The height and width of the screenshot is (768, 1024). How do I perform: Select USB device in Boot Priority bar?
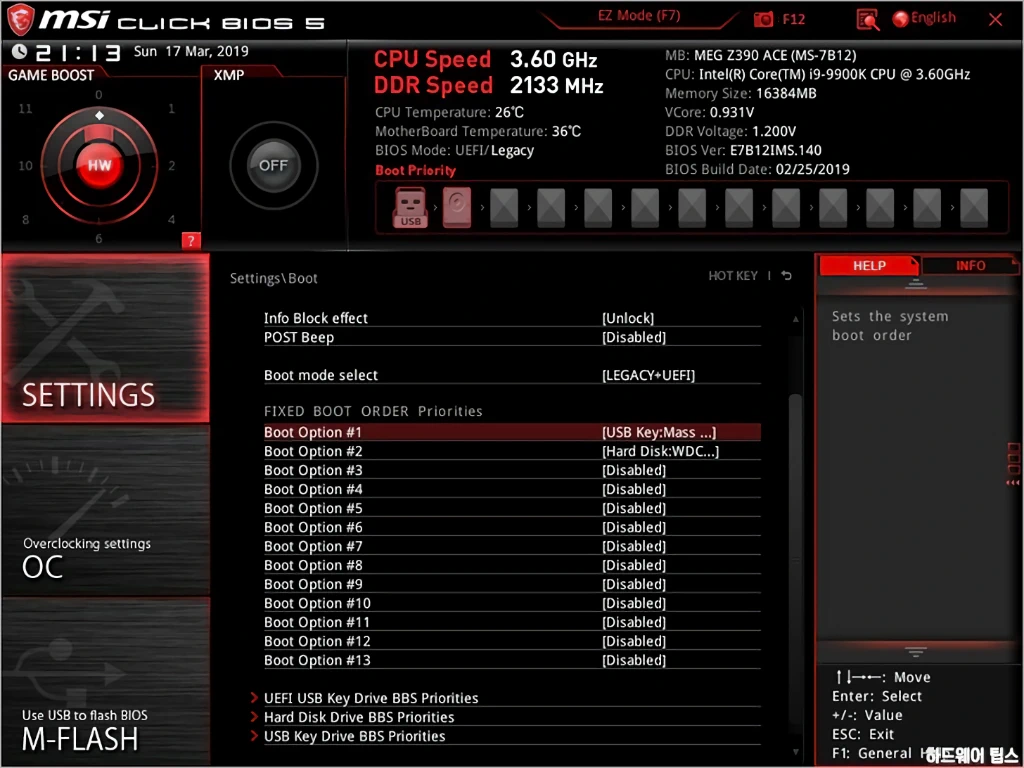(410, 208)
